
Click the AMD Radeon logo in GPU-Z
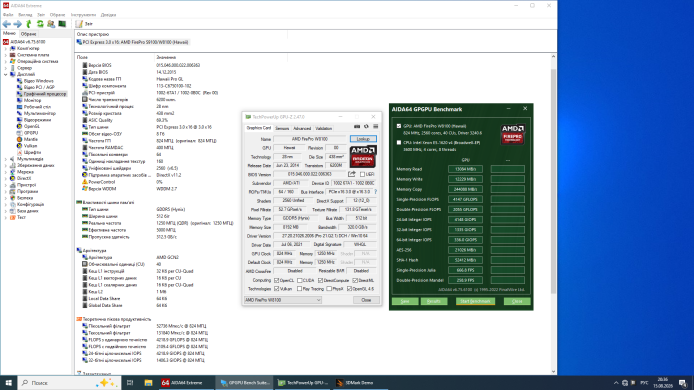[x=363, y=156]
